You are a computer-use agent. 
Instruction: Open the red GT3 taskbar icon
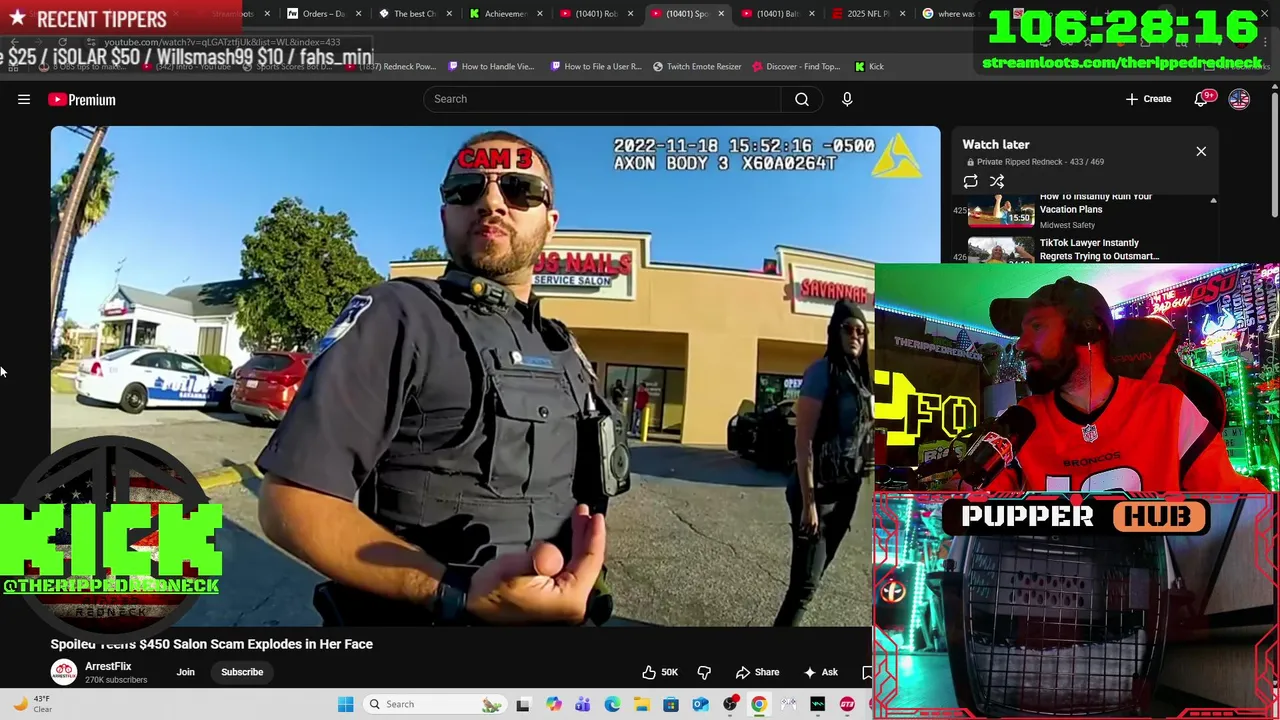pyautogui.click(x=848, y=704)
